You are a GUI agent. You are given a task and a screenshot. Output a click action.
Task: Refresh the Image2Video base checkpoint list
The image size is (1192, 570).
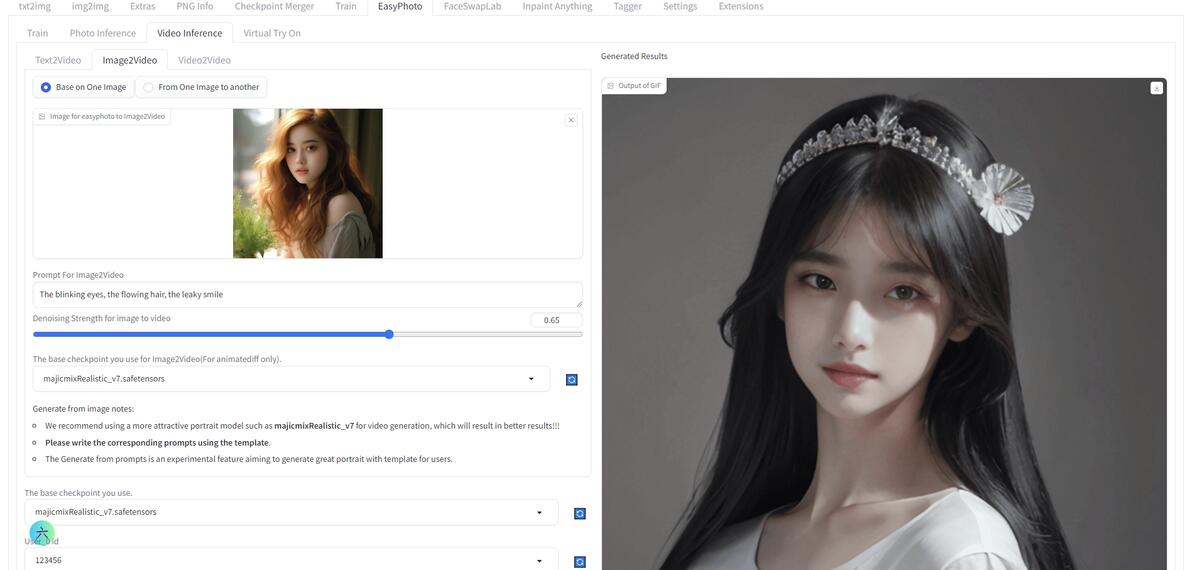click(572, 379)
